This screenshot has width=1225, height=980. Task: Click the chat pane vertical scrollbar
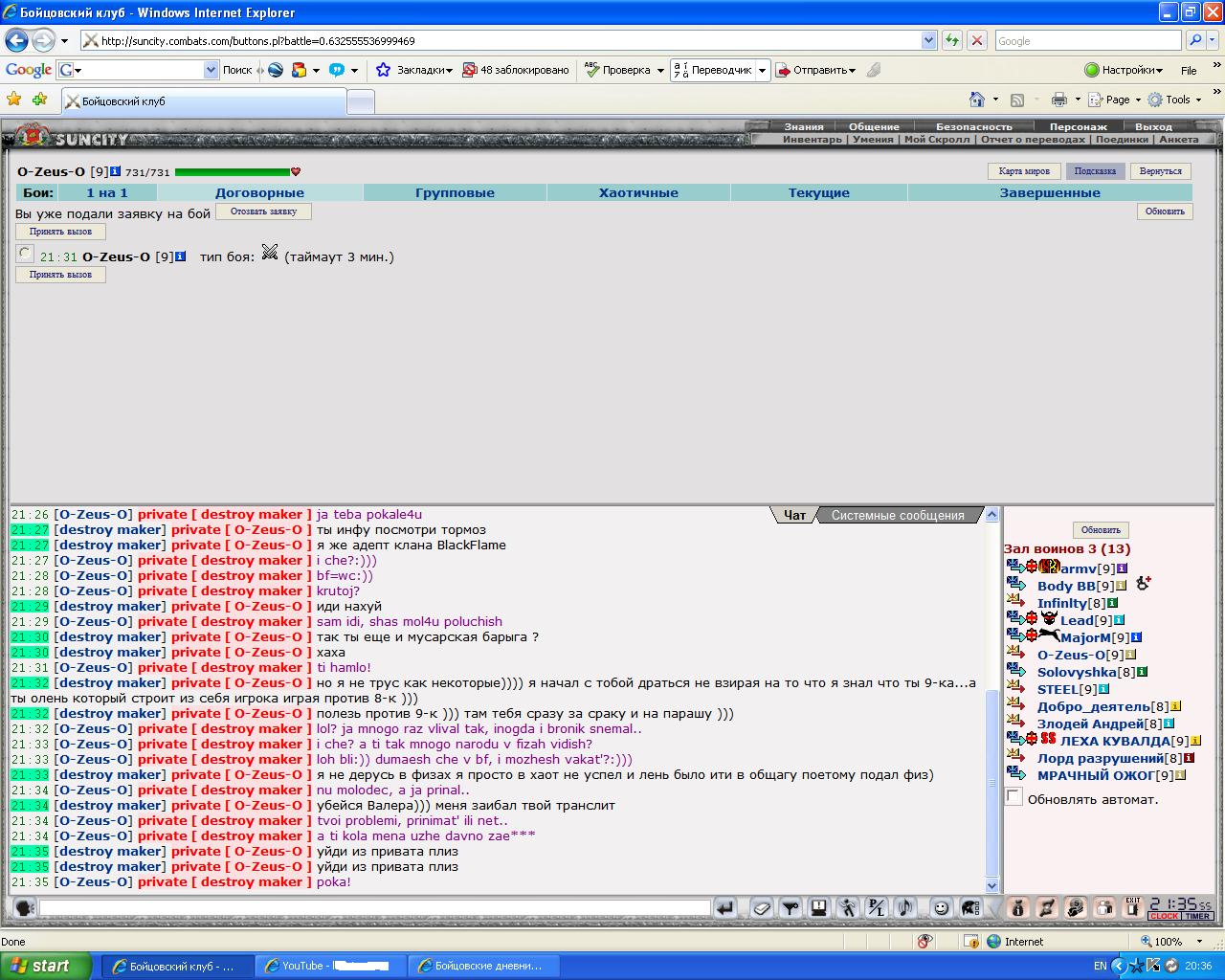[992, 699]
